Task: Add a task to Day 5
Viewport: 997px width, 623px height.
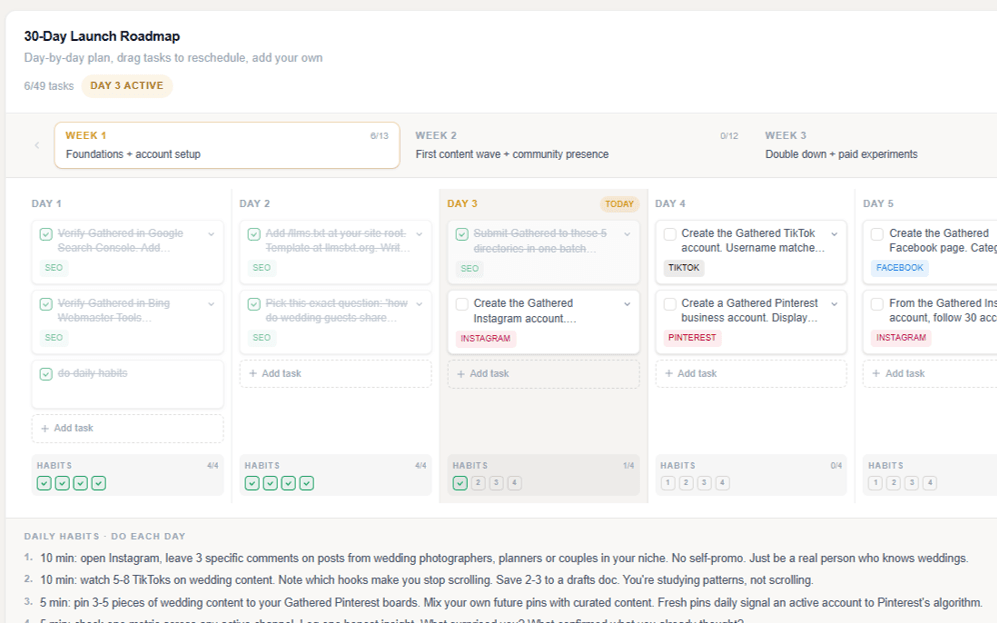Action: tap(930, 374)
